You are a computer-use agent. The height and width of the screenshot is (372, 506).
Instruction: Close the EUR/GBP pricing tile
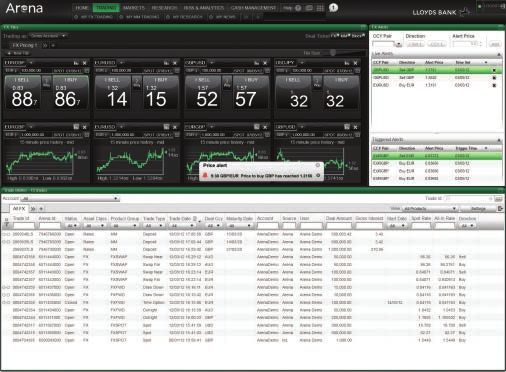[85, 63]
